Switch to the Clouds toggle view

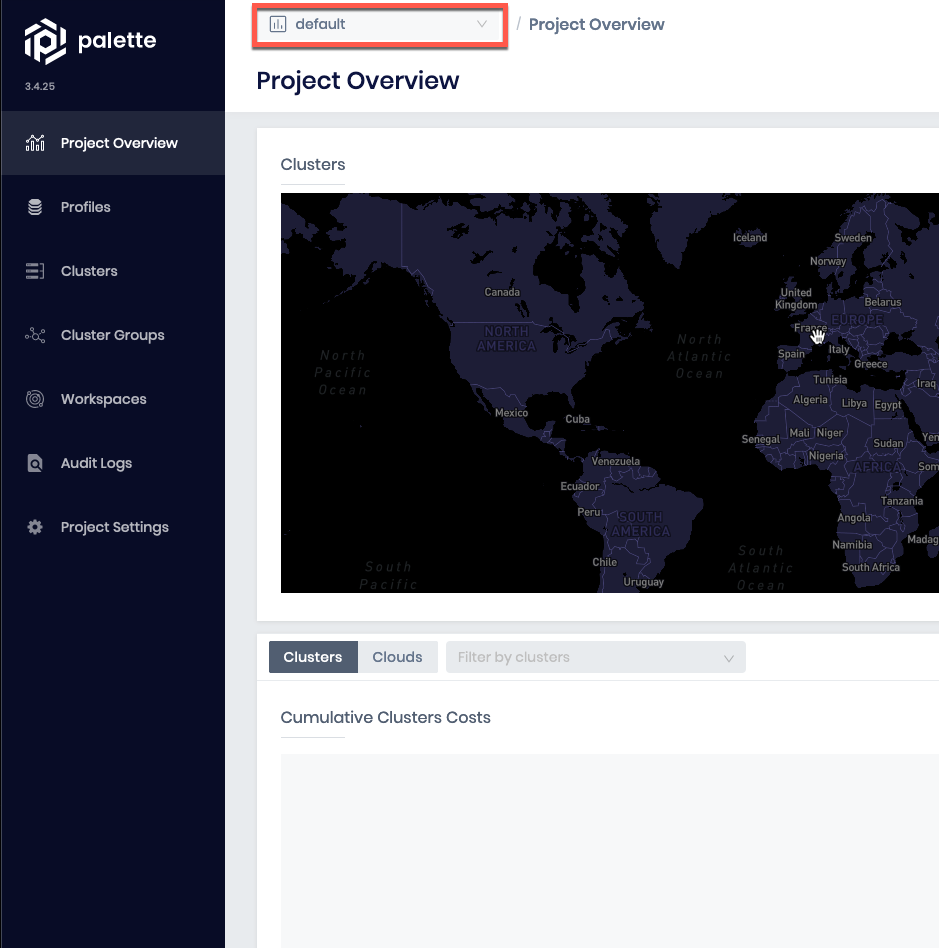click(x=397, y=657)
